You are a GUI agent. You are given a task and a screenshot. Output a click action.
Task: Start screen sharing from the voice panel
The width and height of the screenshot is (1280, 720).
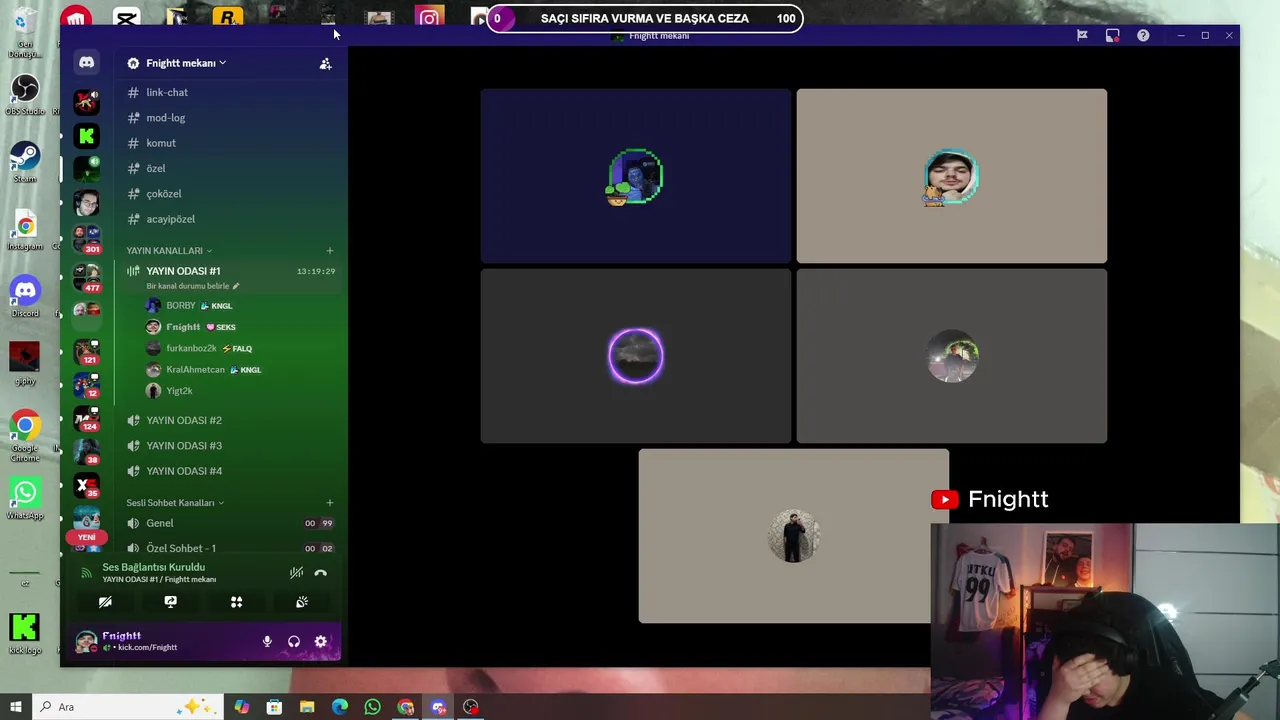tap(171, 602)
